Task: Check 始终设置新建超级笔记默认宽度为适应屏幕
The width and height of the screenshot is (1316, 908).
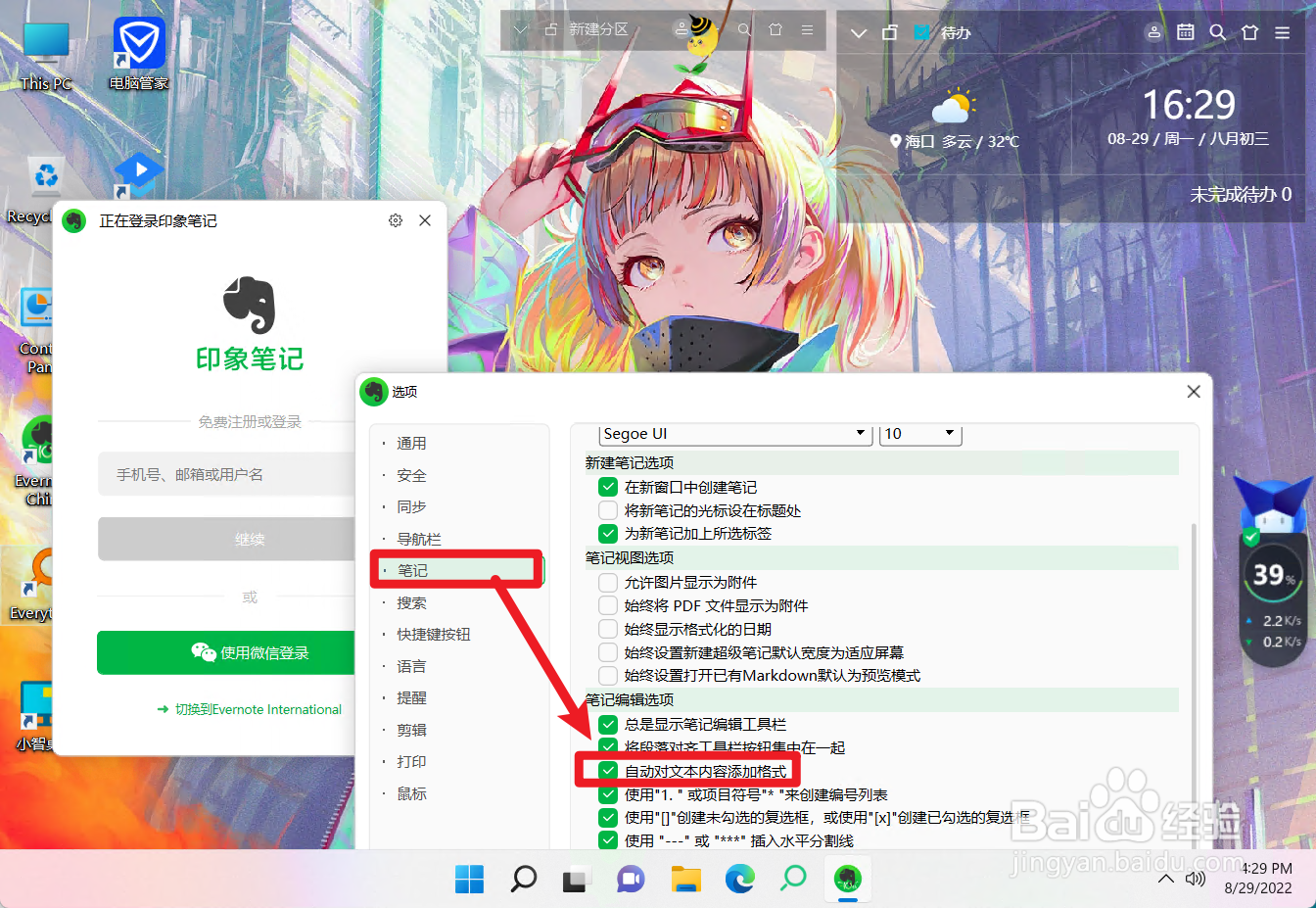Action: pyautogui.click(x=608, y=652)
